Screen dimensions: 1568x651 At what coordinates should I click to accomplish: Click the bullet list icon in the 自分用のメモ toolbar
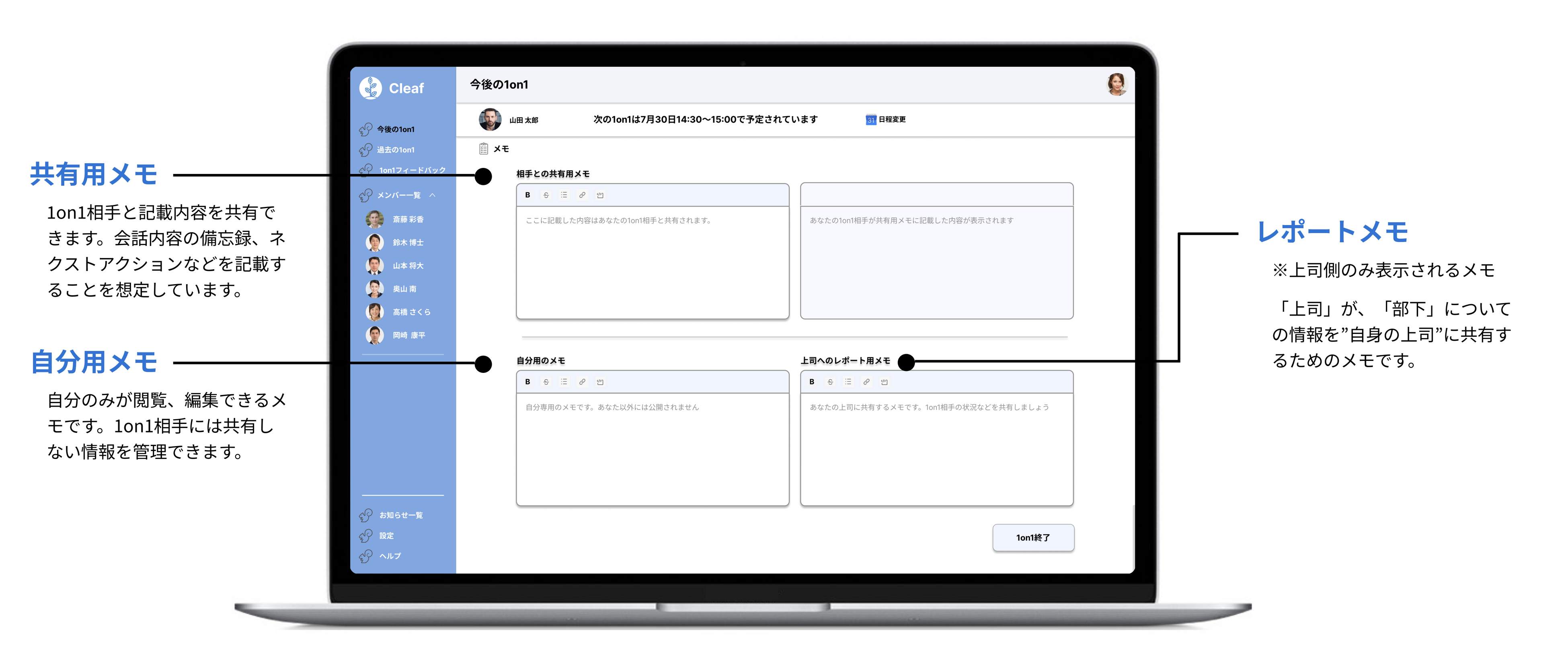click(x=564, y=382)
